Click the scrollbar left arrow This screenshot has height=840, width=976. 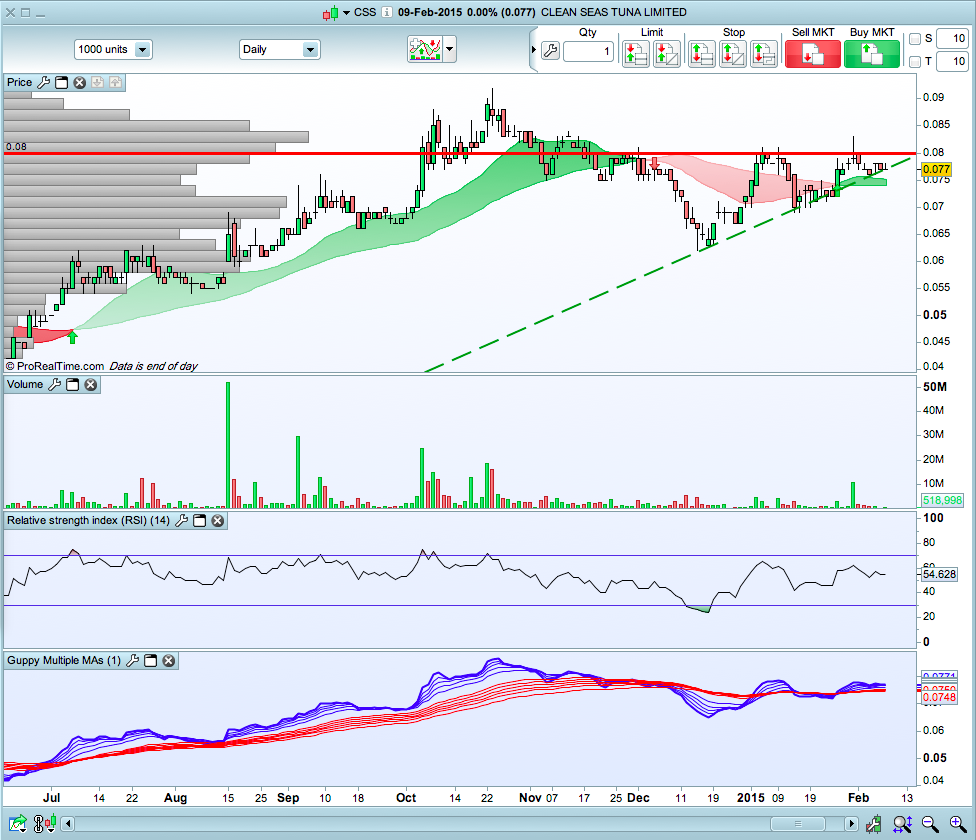68,824
